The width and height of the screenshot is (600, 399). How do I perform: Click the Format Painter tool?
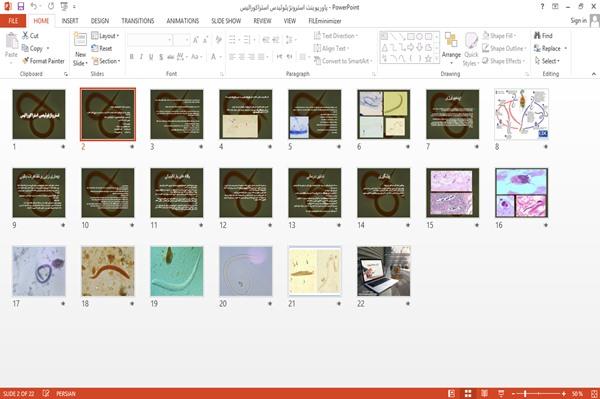click(43, 61)
